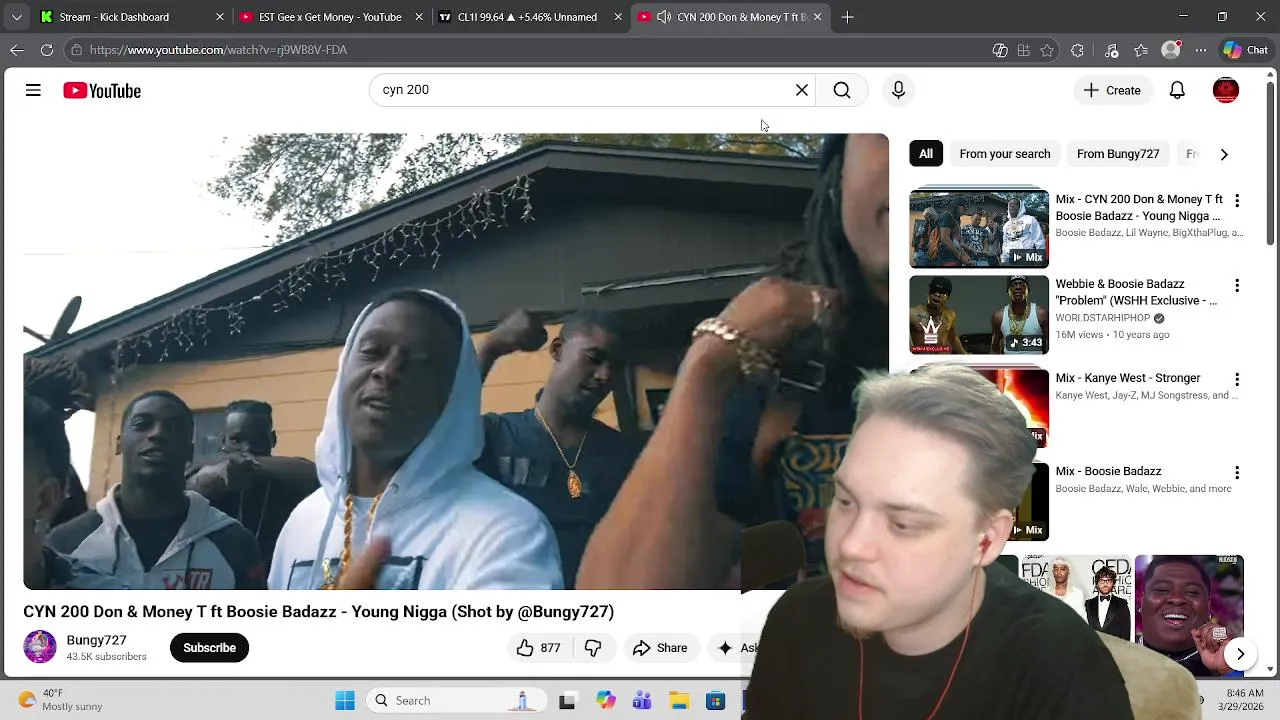Open Microsoft Teams from taskbar

coord(641,701)
